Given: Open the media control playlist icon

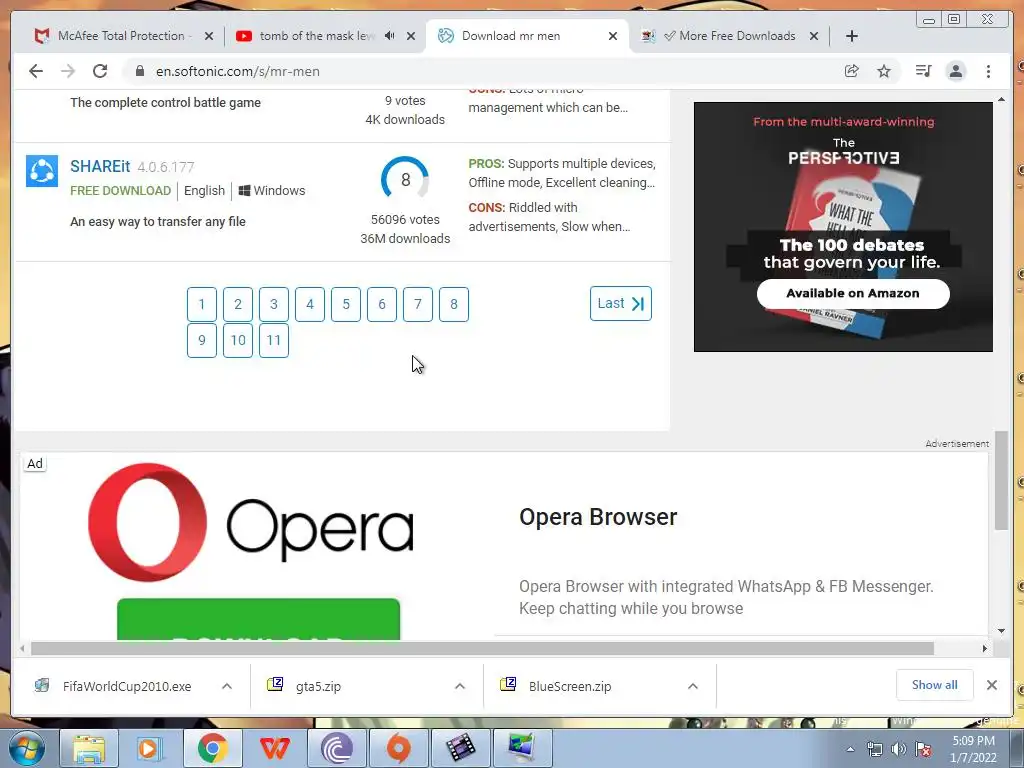Looking at the screenshot, I should 923,71.
